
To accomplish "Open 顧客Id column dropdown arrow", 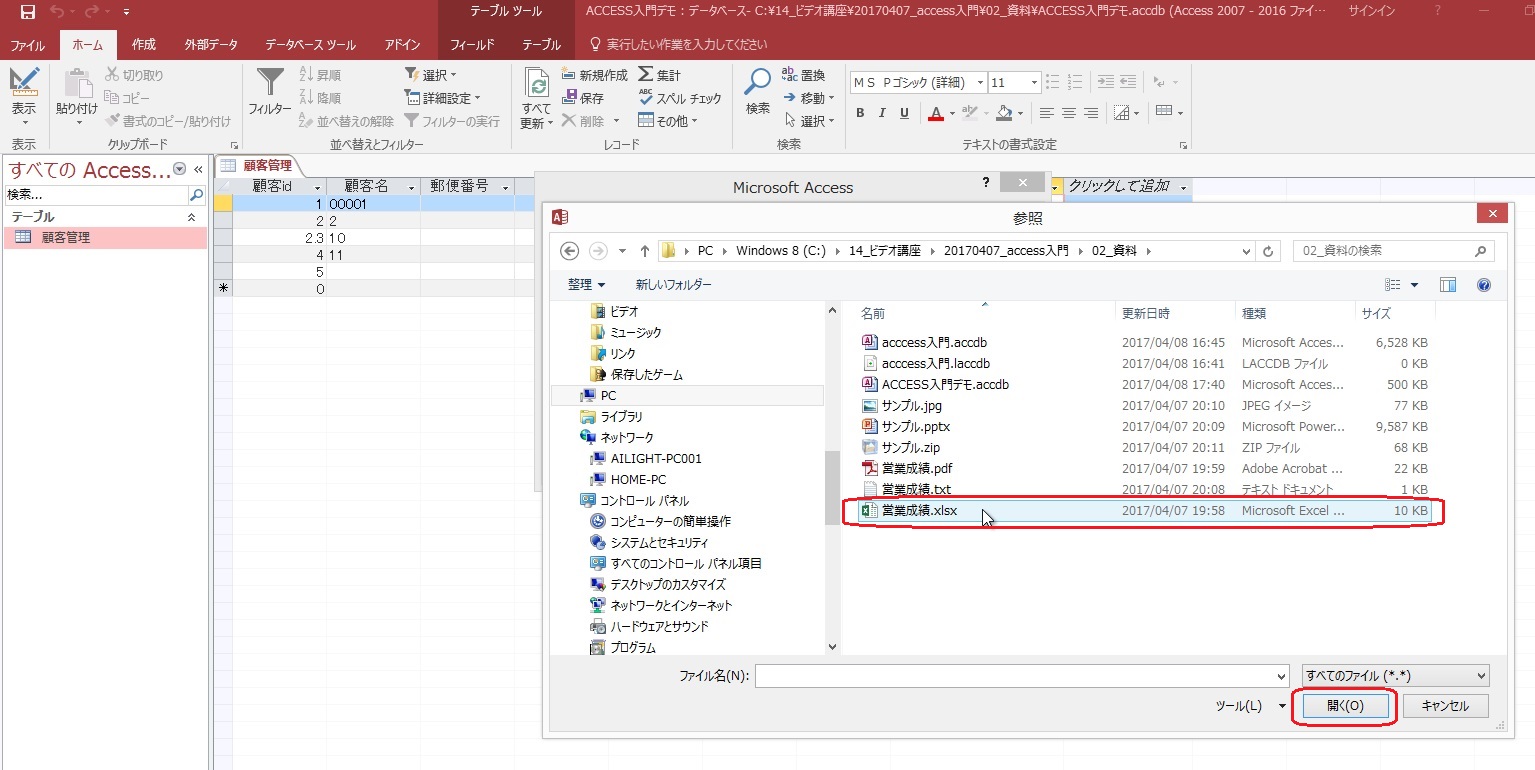I will click(x=318, y=187).
